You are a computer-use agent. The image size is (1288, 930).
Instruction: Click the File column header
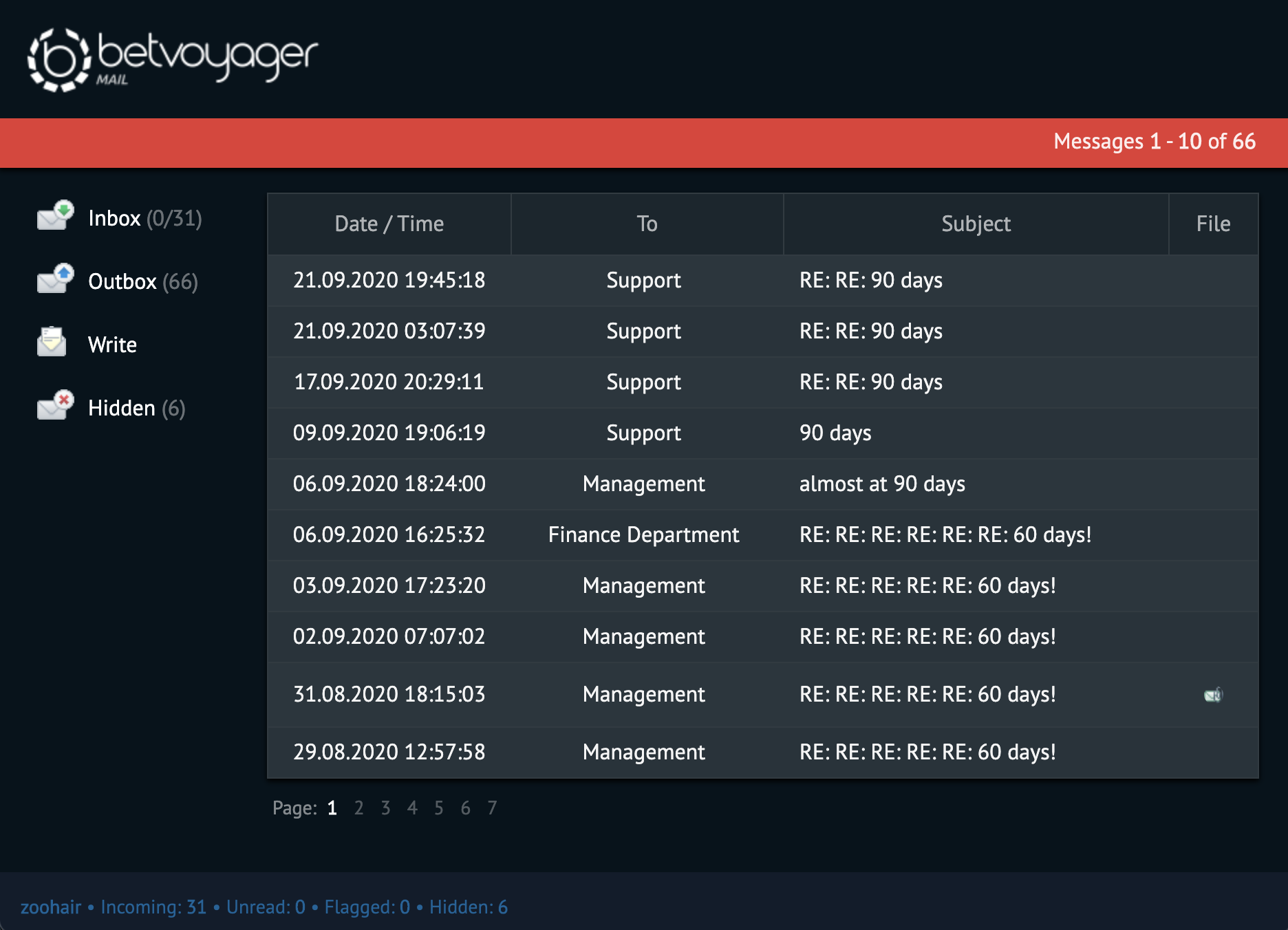1213,224
